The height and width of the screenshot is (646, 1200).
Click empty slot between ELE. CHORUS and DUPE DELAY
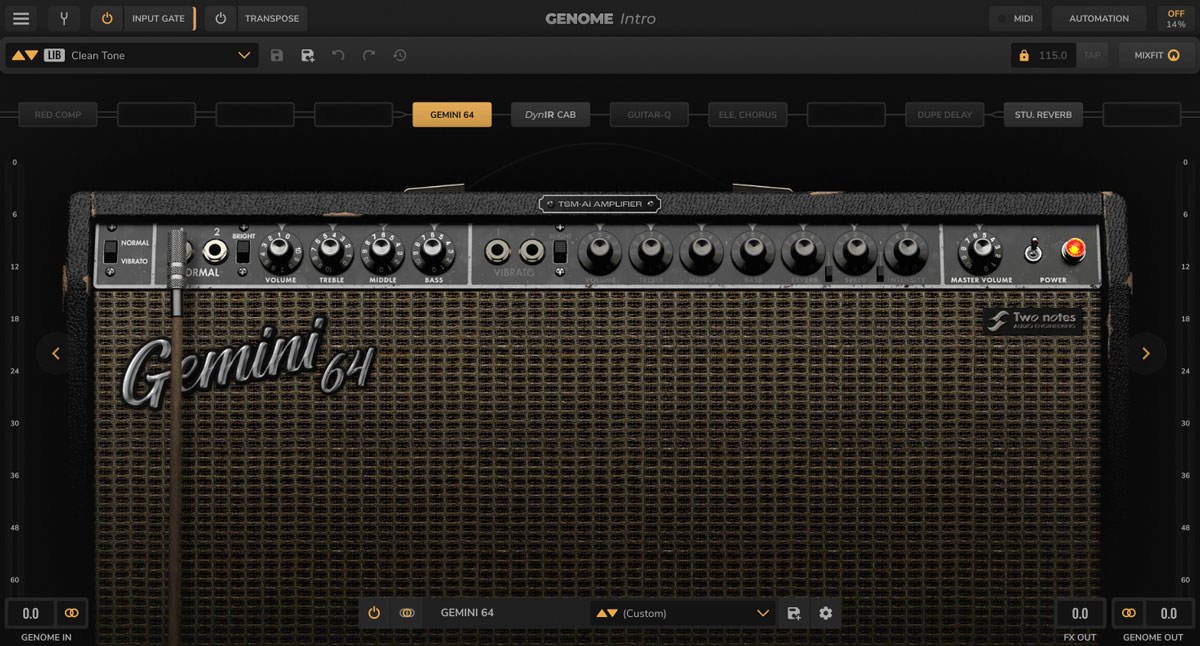pos(846,115)
